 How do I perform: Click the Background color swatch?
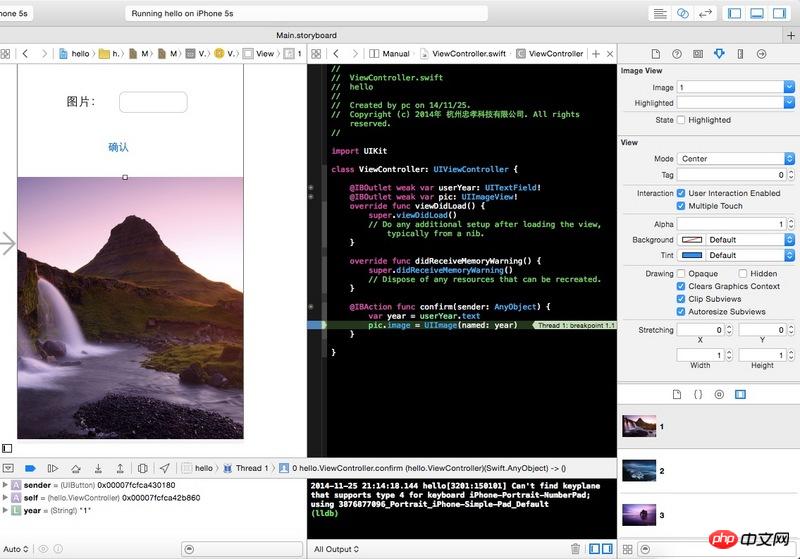pos(692,240)
